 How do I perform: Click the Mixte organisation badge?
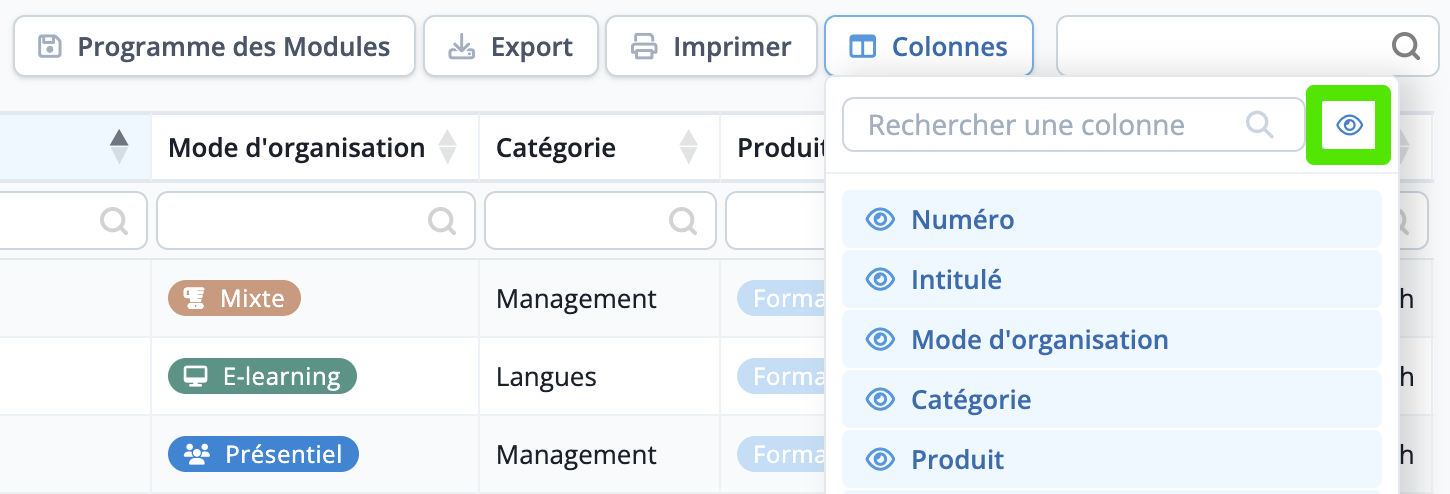point(234,298)
